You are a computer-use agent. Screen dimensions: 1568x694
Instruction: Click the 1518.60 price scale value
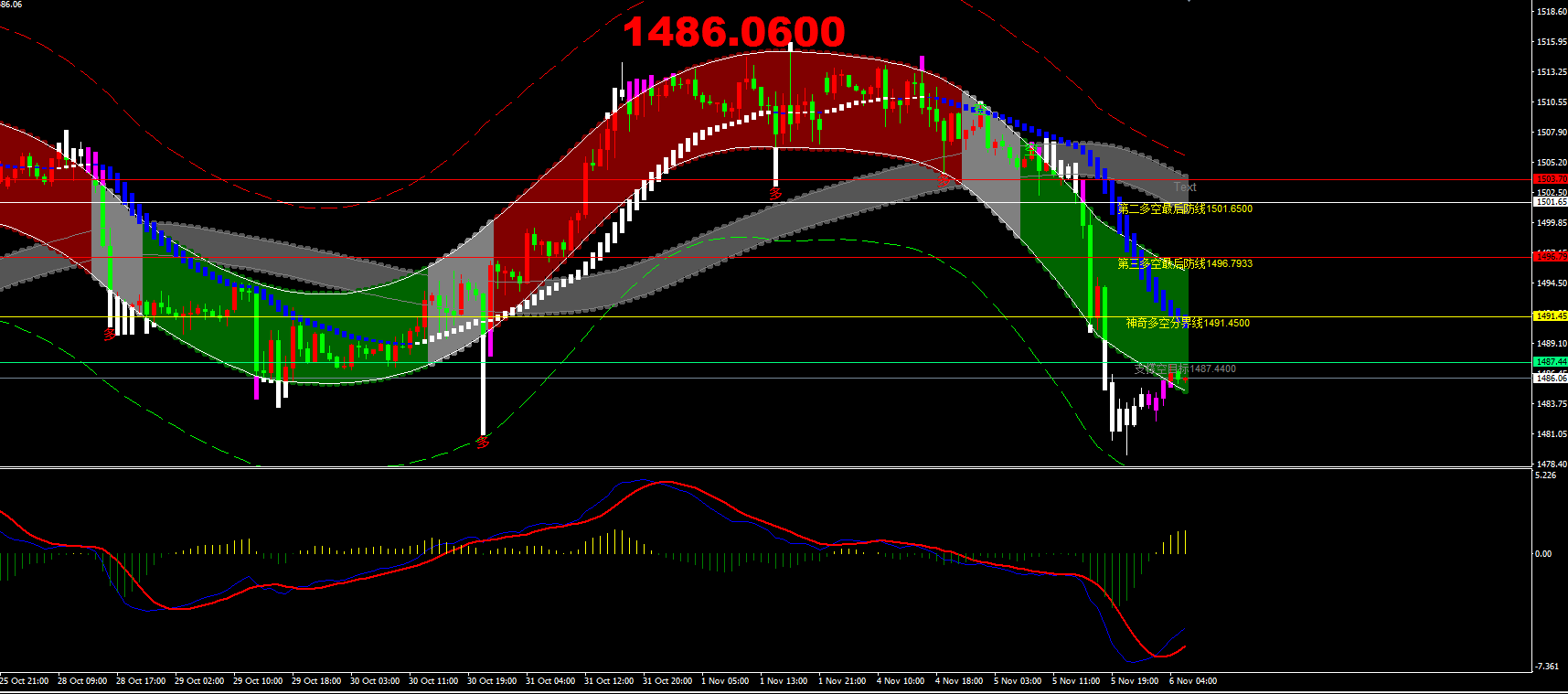click(x=1552, y=12)
